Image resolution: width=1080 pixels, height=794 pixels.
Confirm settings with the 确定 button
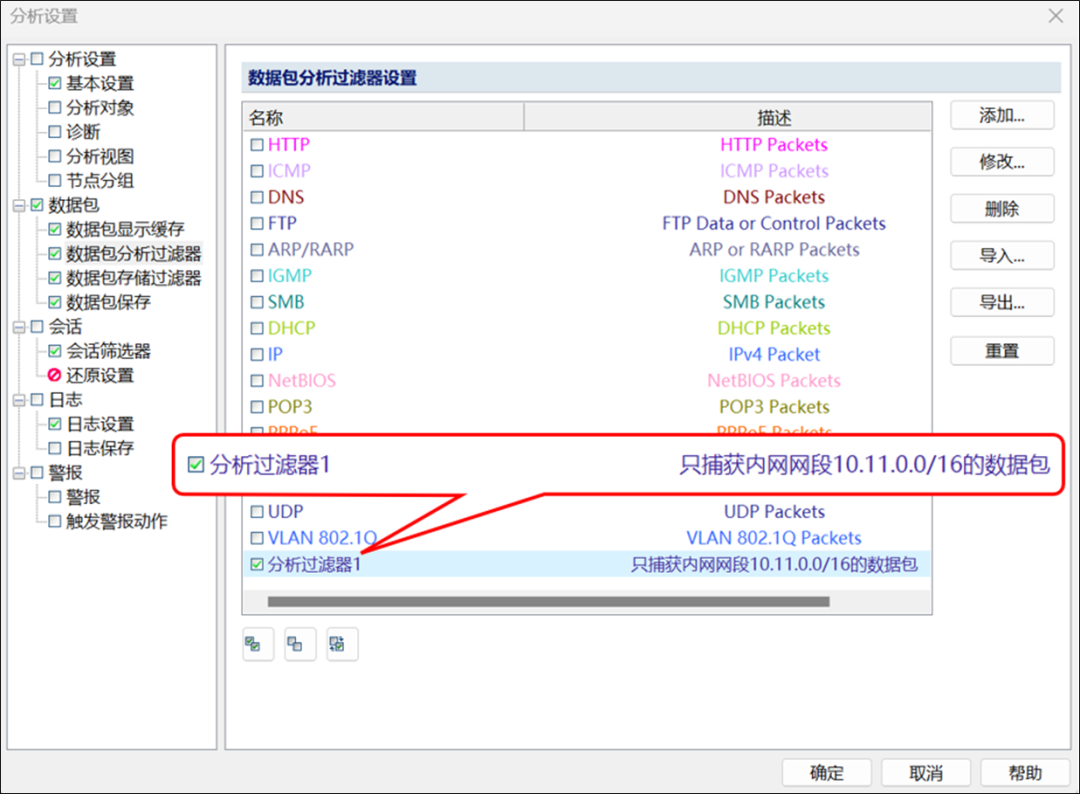tap(827, 772)
